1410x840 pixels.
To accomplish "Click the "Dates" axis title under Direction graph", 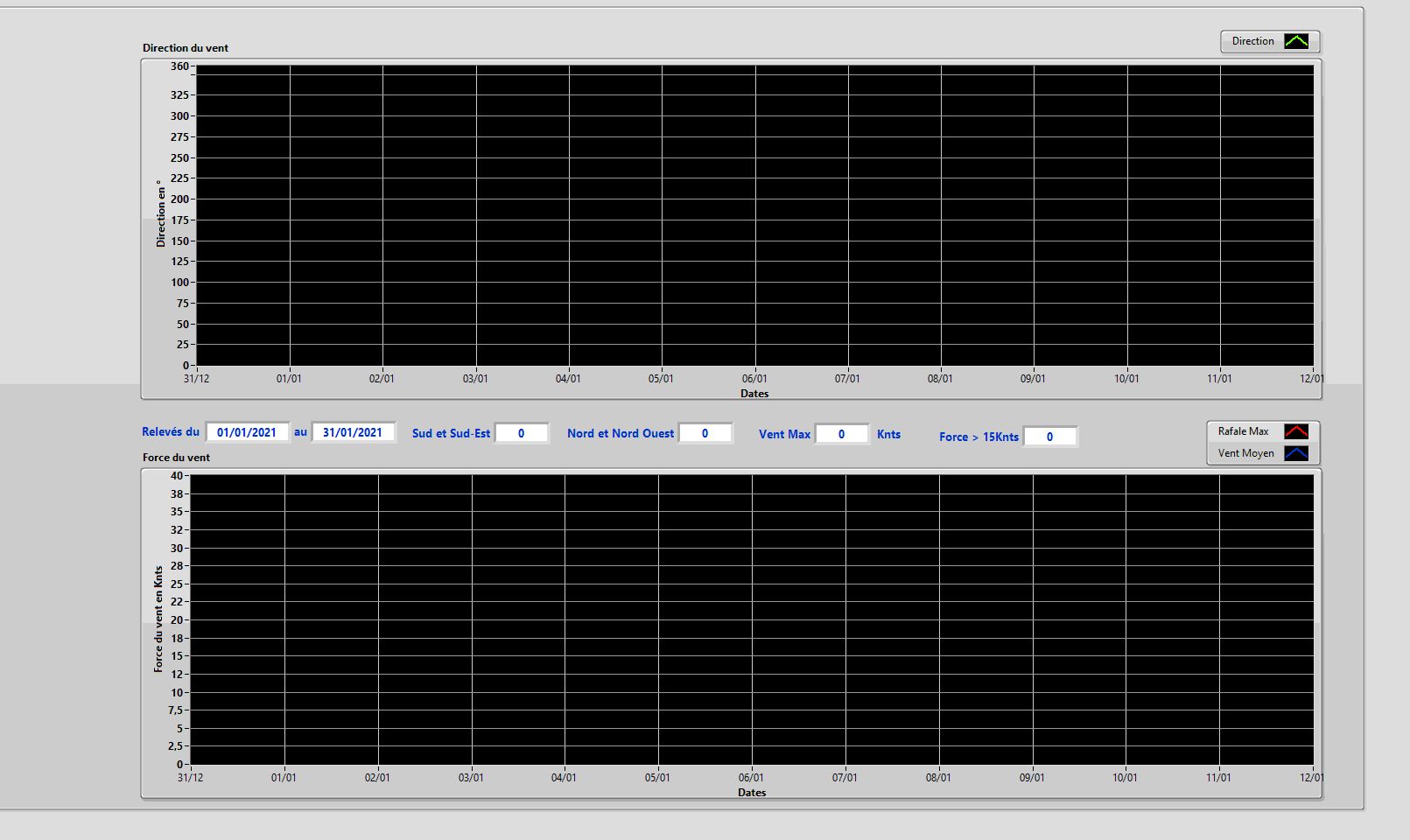I will (x=754, y=394).
